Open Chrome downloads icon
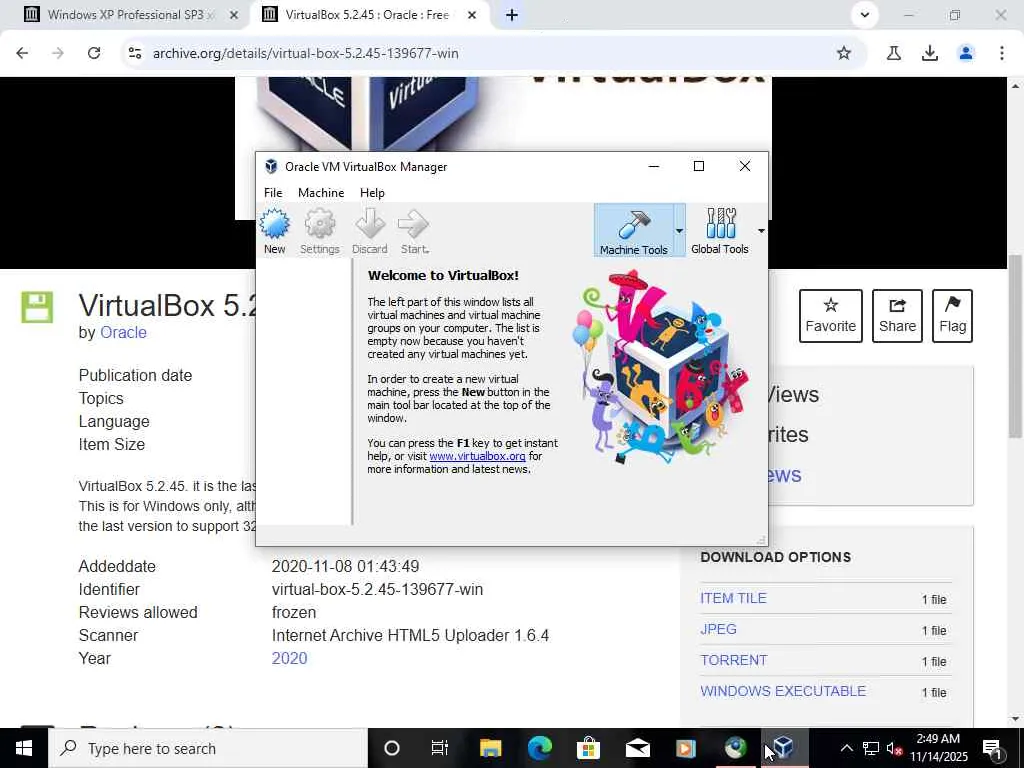The width and height of the screenshot is (1024, 768). (930, 53)
